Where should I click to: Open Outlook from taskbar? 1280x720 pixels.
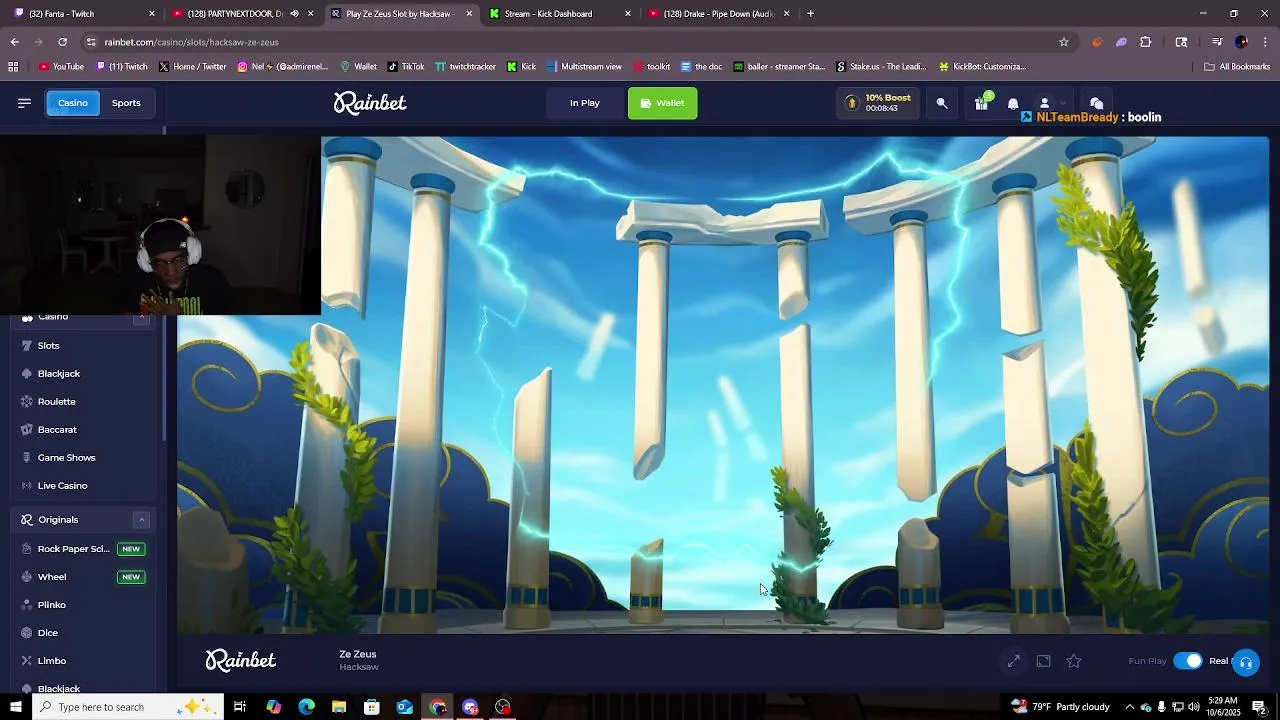pos(405,707)
